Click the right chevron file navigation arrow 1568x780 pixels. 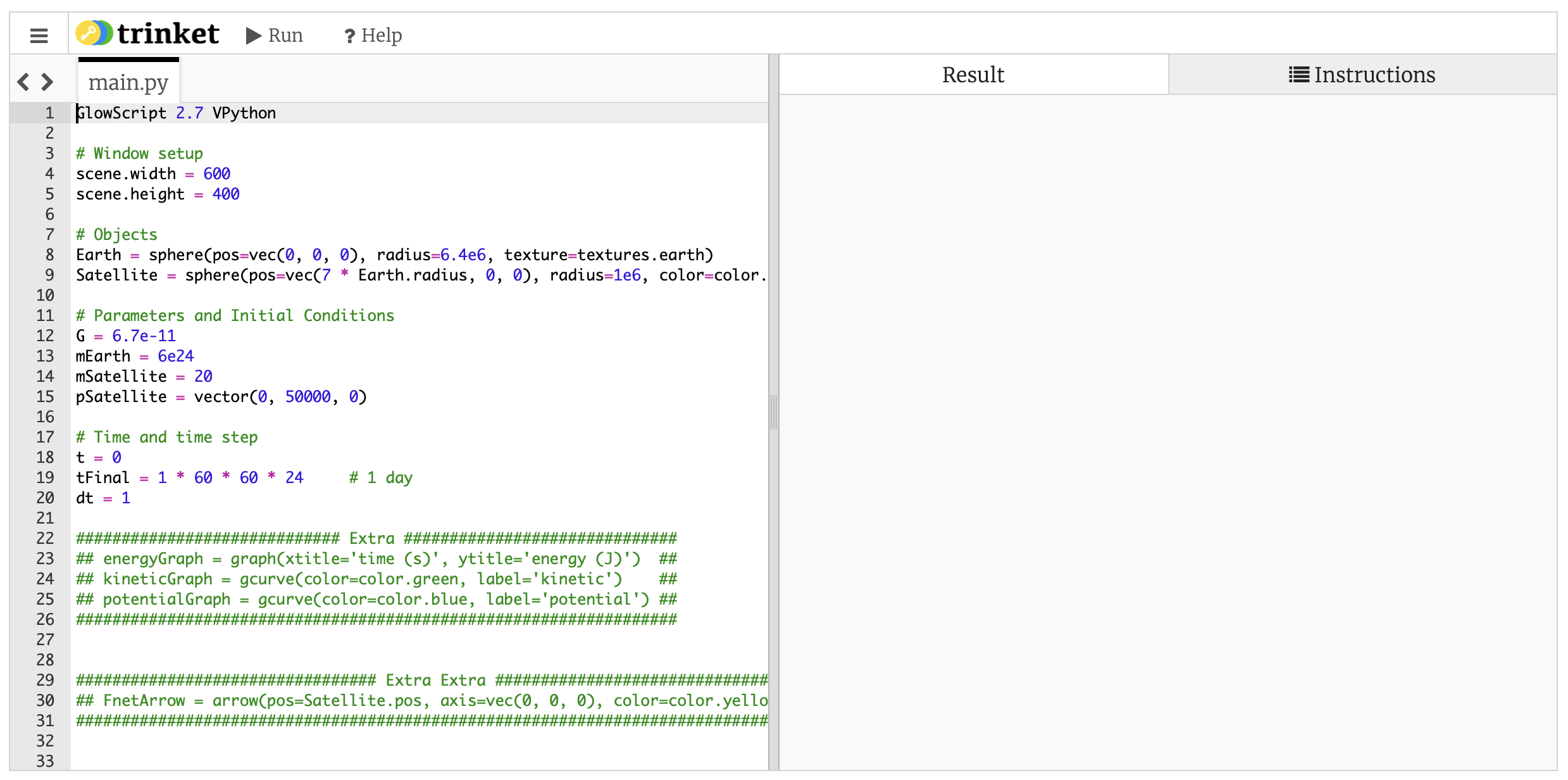click(x=47, y=82)
